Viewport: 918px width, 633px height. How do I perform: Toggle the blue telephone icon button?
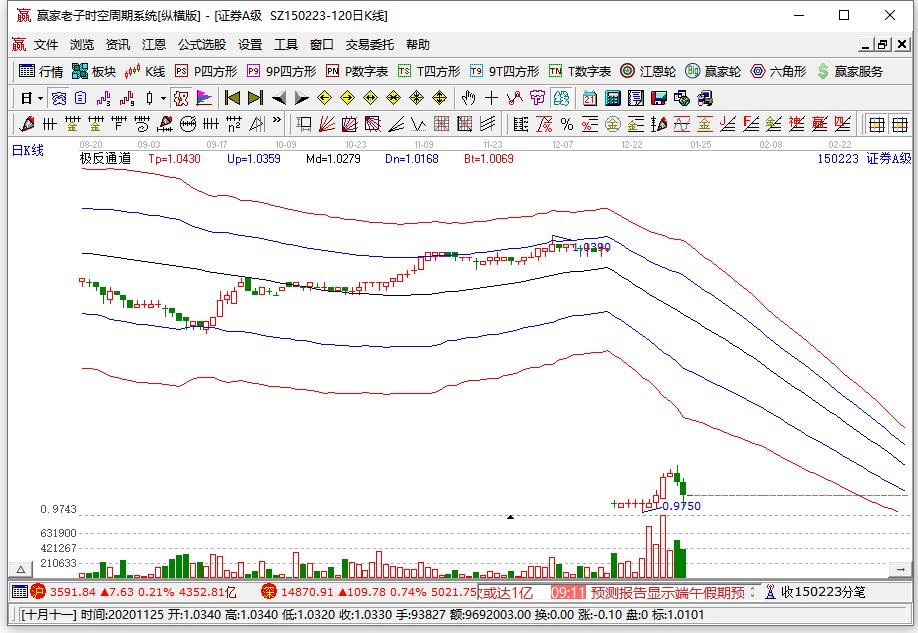59,98
